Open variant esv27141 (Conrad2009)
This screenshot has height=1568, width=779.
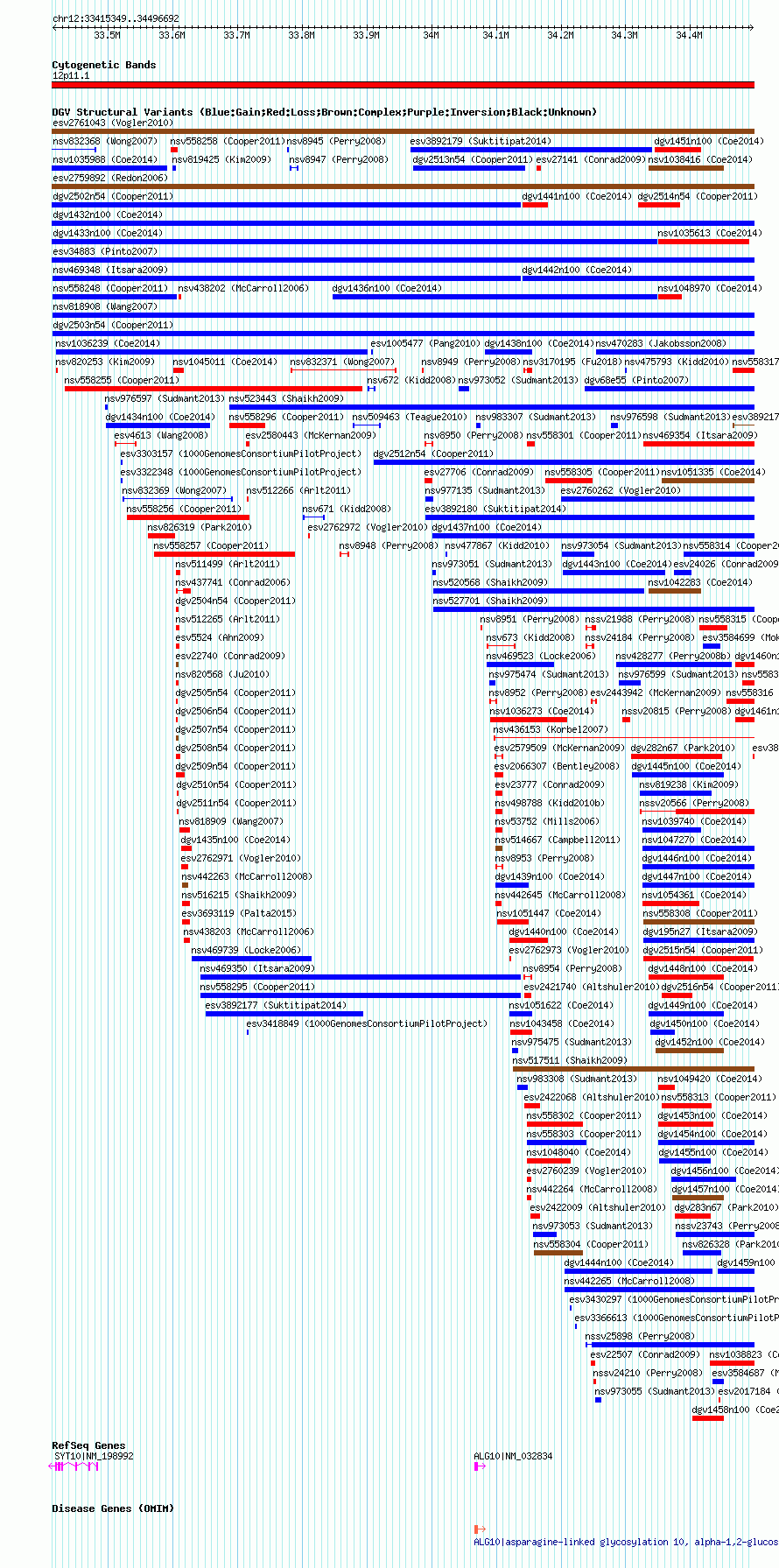tap(591, 159)
